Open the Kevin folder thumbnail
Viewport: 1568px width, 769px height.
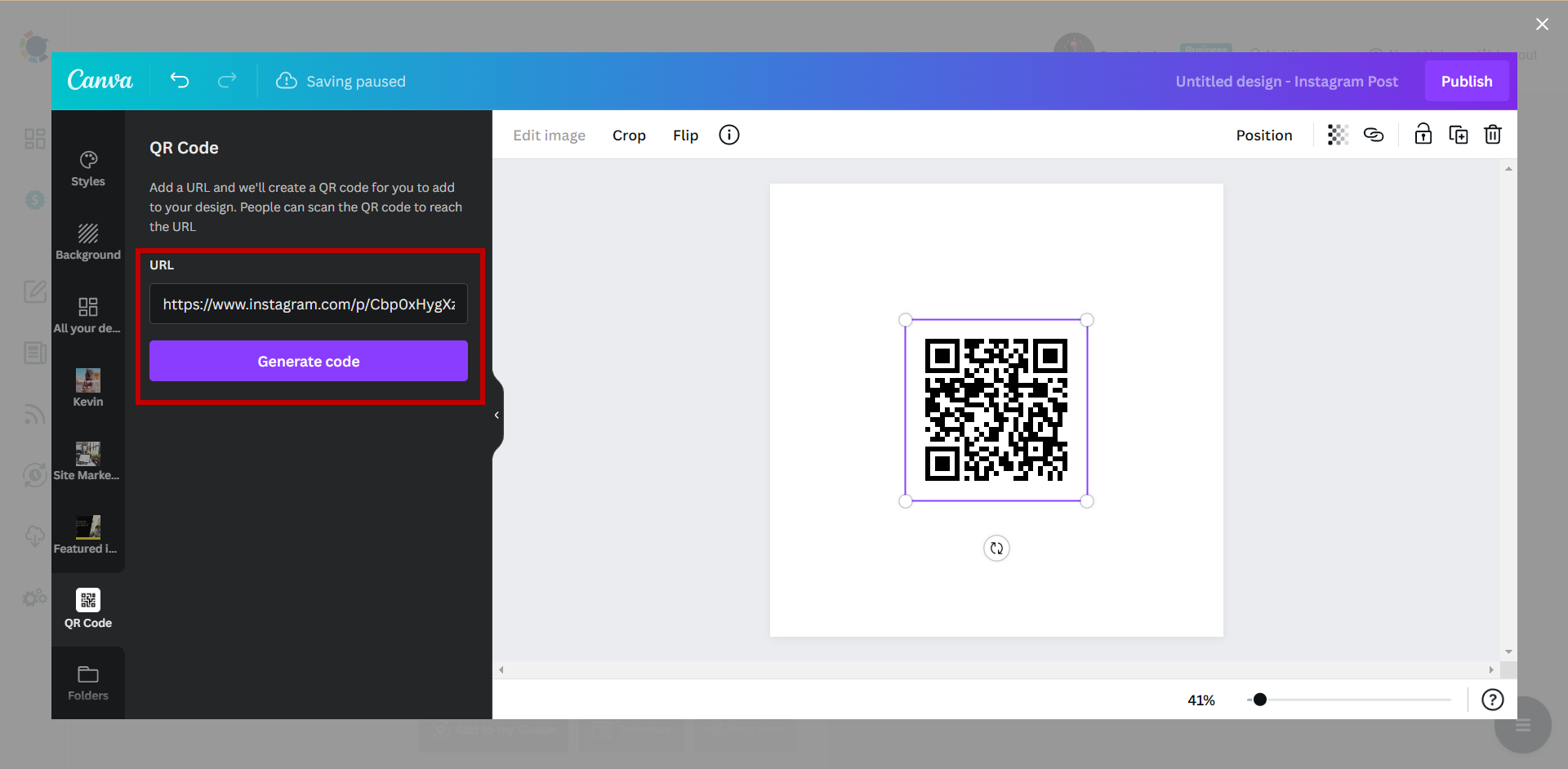pyautogui.click(x=87, y=381)
